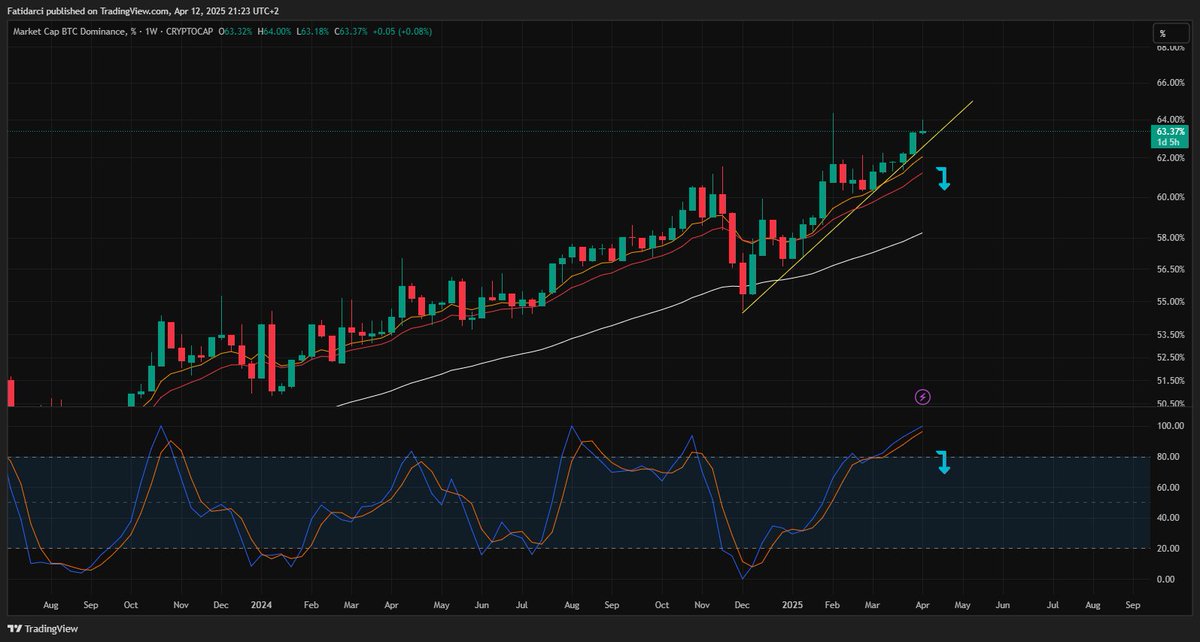
Task: Click the 58.00% price axis label
Action: (x=1170, y=238)
